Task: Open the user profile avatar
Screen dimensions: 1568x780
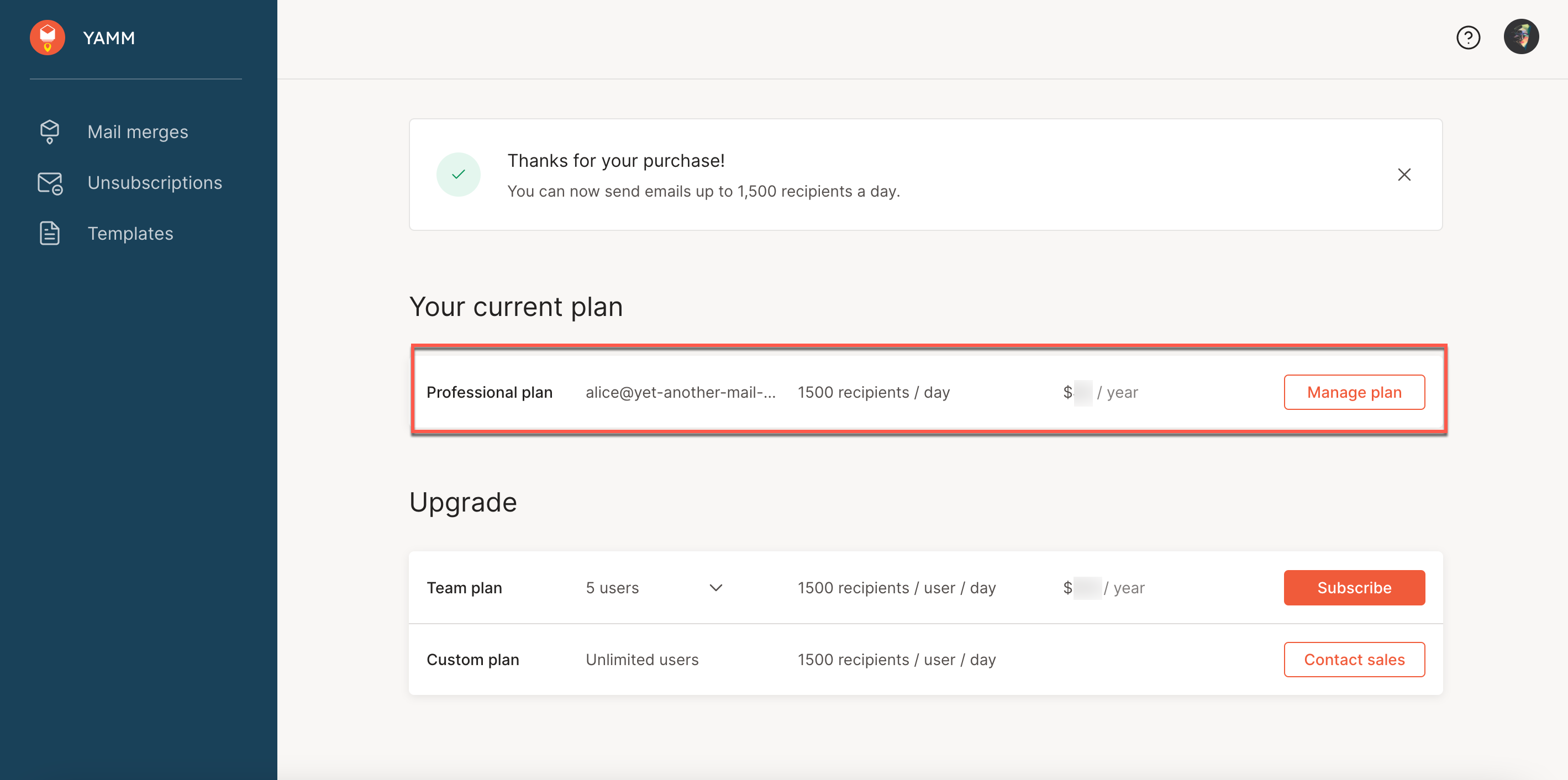Action: [x=1520, y=37]
